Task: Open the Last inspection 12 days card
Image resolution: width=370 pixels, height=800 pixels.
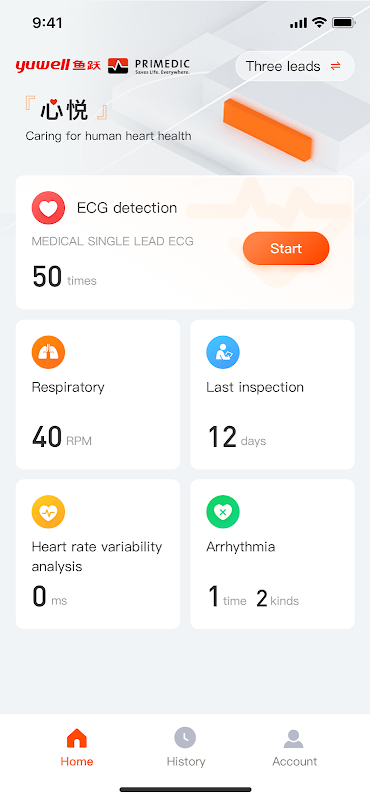Action: [x=273, y=394]
